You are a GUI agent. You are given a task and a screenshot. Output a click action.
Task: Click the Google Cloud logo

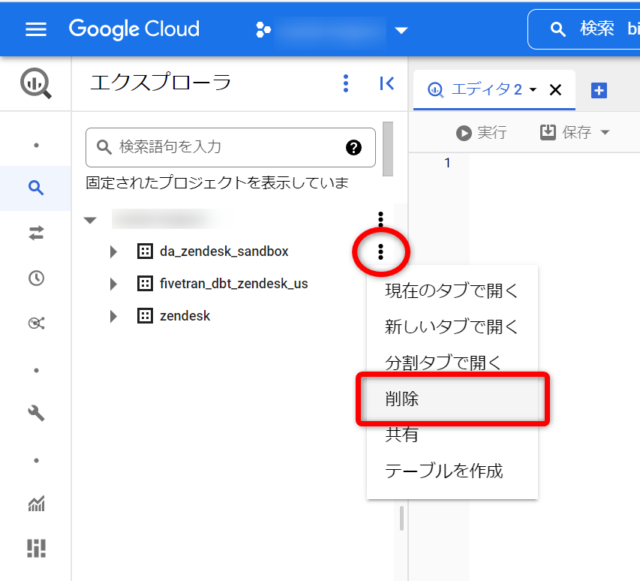tap(134, 29)
